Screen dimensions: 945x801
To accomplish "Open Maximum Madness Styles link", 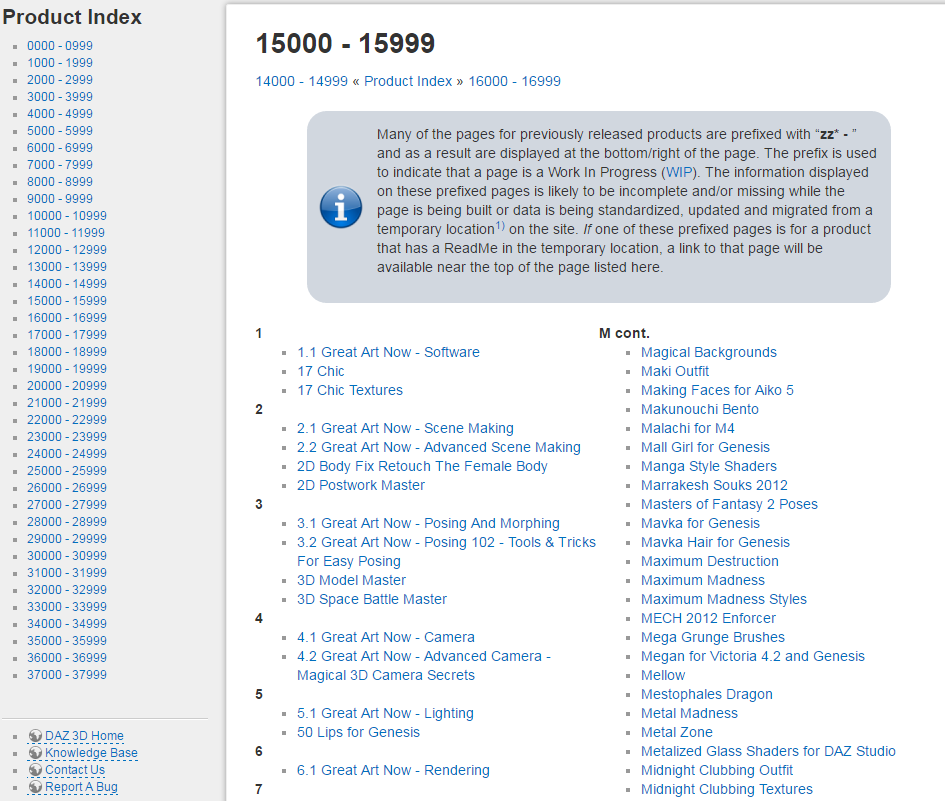I will [724, 599].
